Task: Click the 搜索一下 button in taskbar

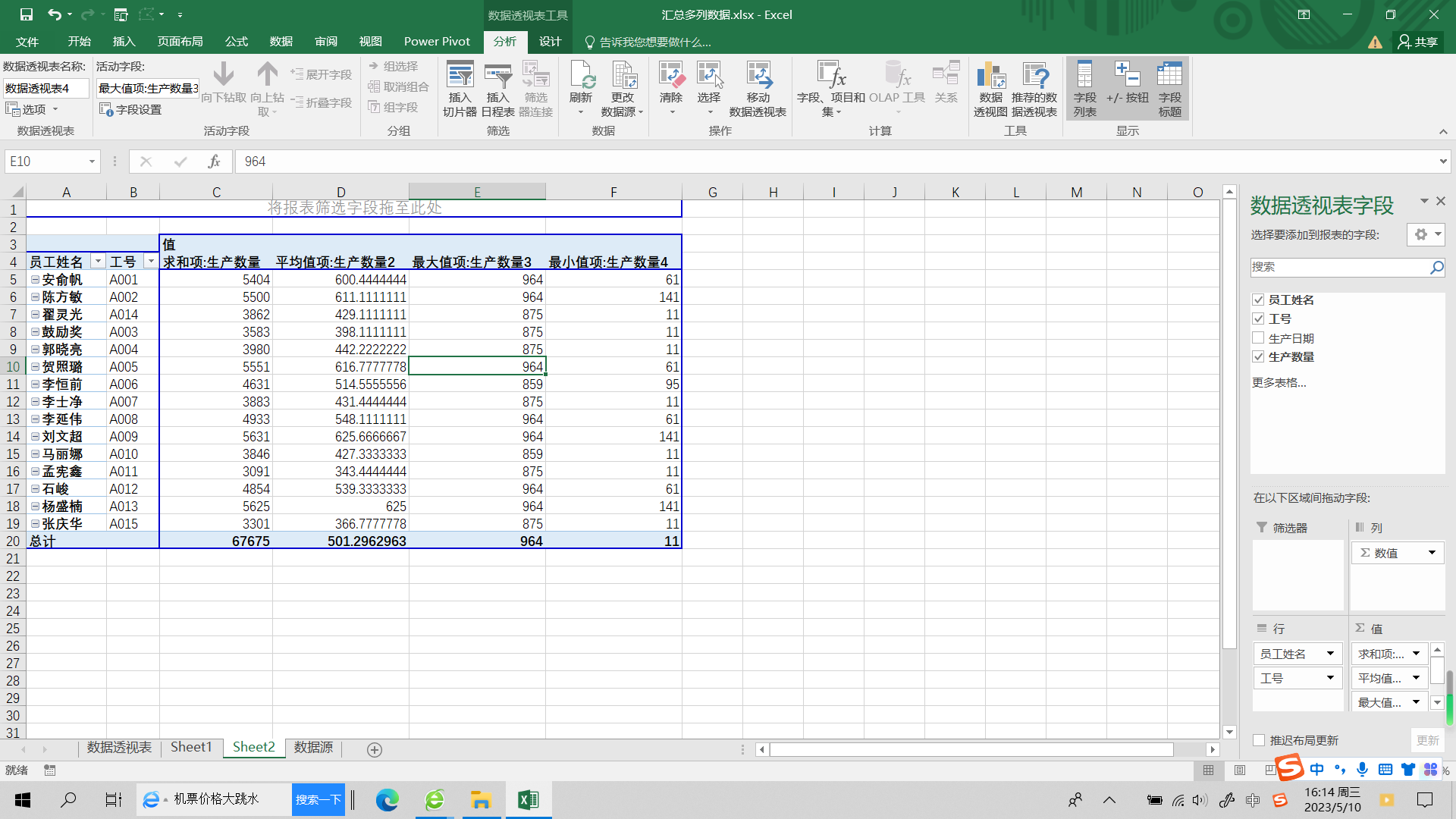Action: [318, 799]
